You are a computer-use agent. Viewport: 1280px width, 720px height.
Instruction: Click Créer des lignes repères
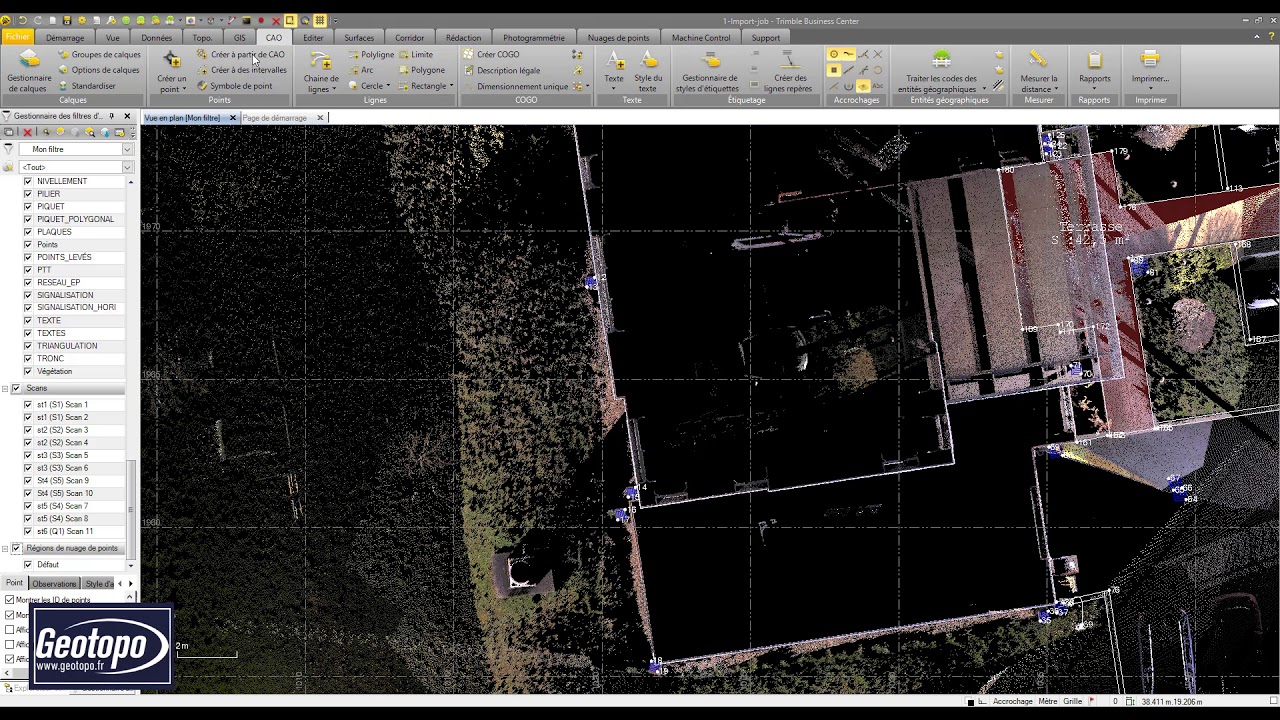point(788,71)
